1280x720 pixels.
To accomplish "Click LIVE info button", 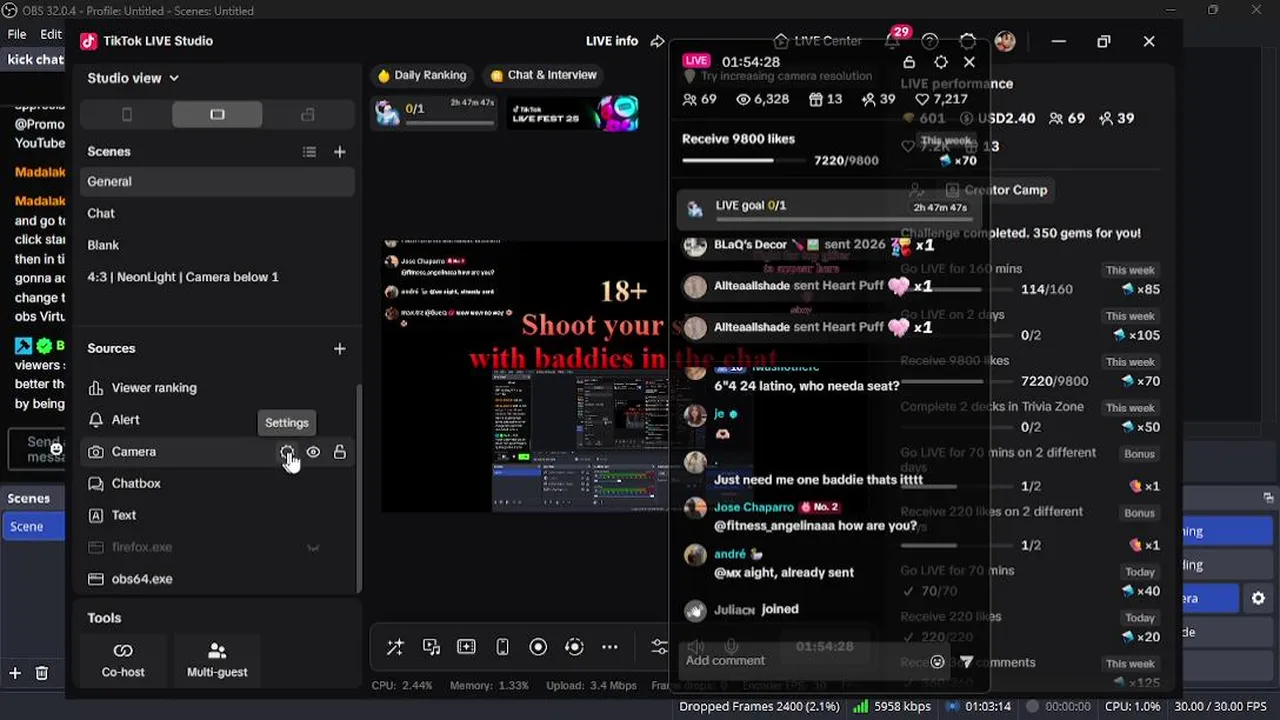I will 611,41.
